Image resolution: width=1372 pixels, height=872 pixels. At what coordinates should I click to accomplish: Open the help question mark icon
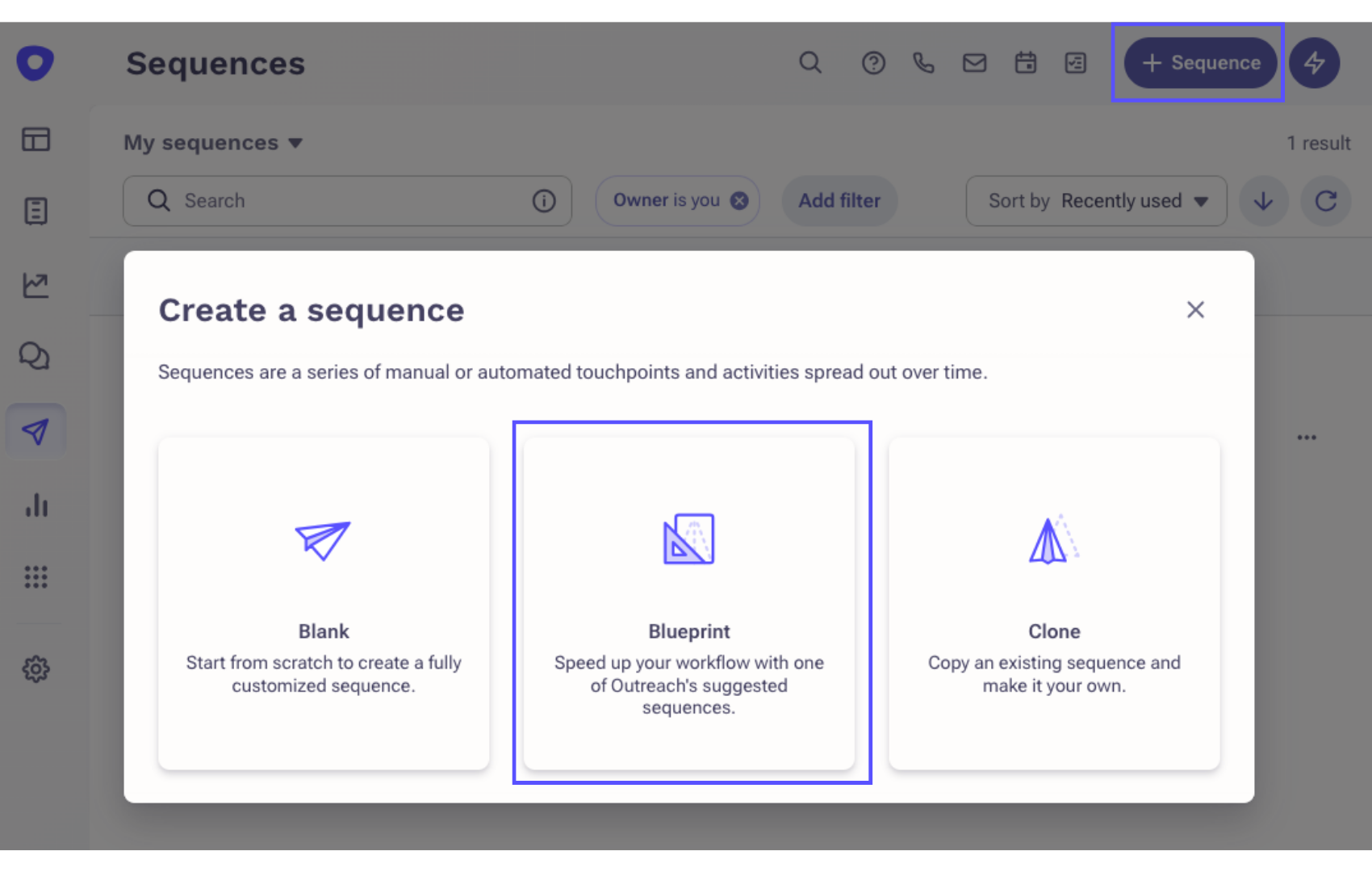tap(873, 63)
